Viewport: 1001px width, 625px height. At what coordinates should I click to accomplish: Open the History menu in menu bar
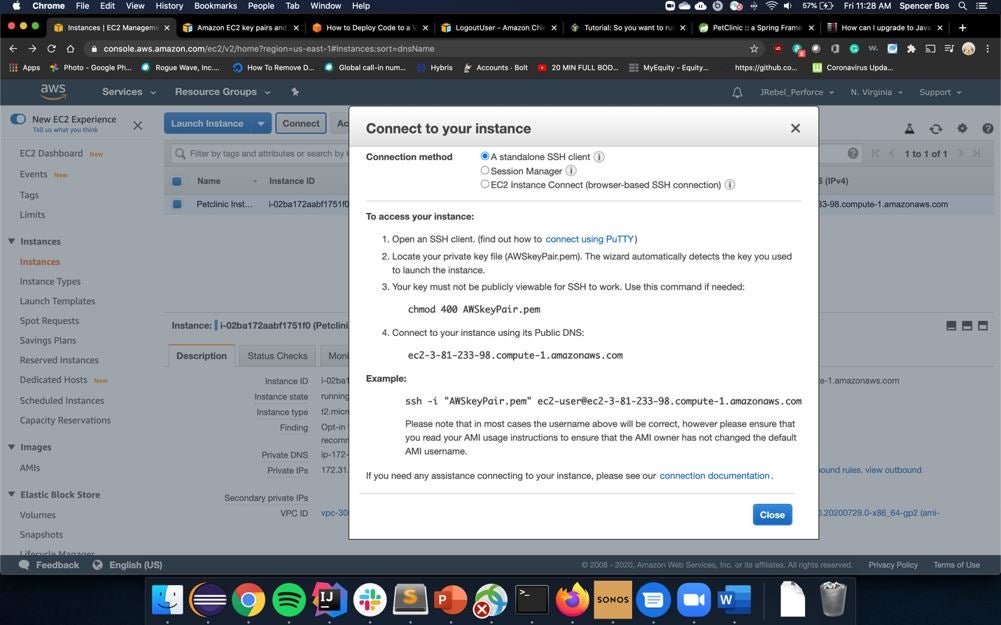coord(169,6)
